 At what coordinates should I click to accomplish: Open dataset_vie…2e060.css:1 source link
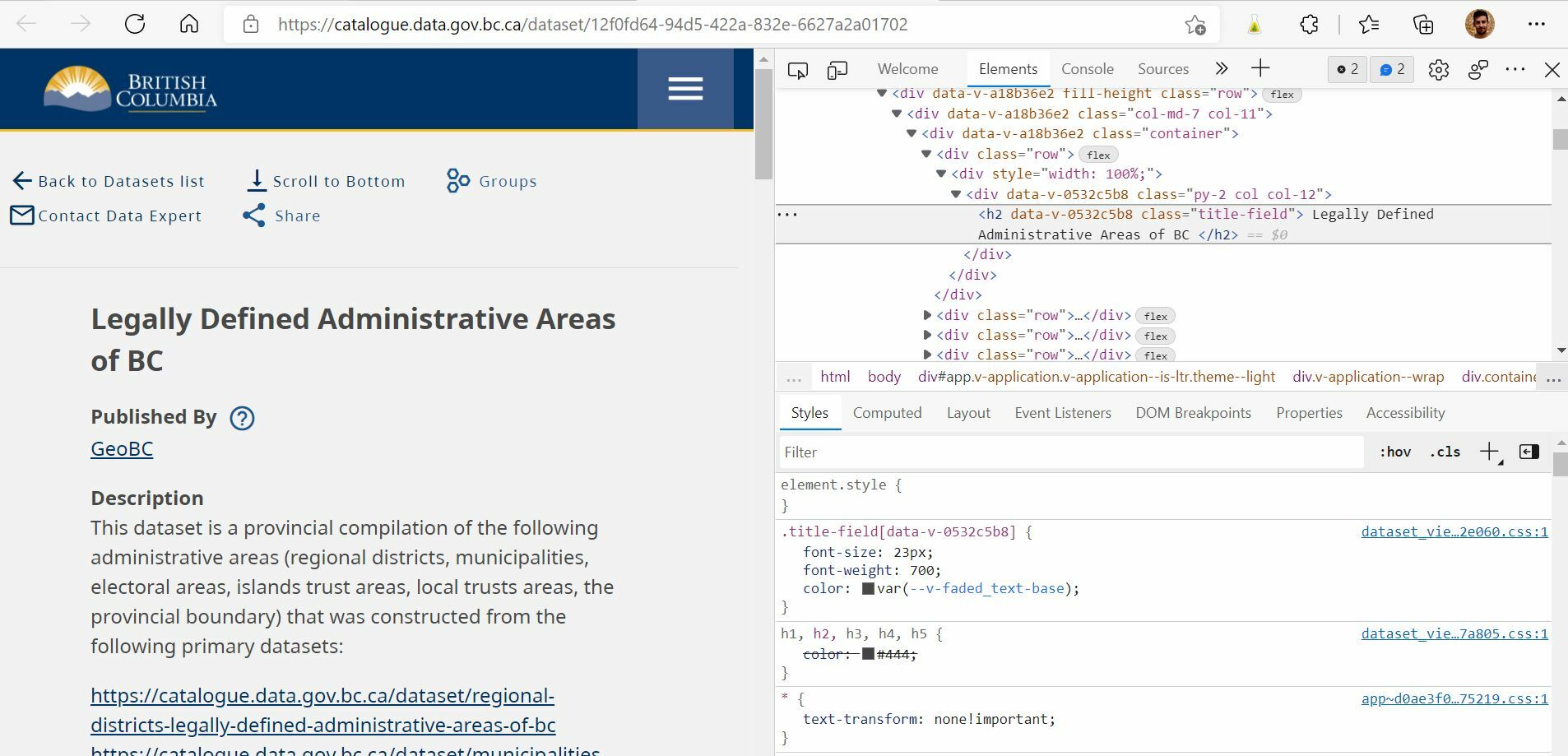click(x=1454, y=531)
